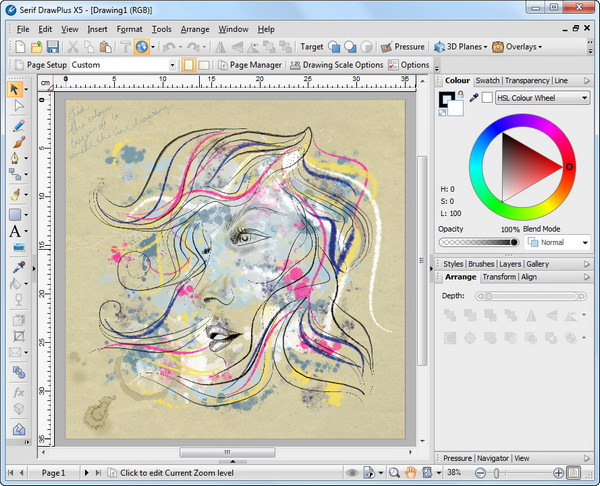Screen dimensions: 600x486
Task: Select the Pointer tool in the left toolbar
Action: click(17, 90)
